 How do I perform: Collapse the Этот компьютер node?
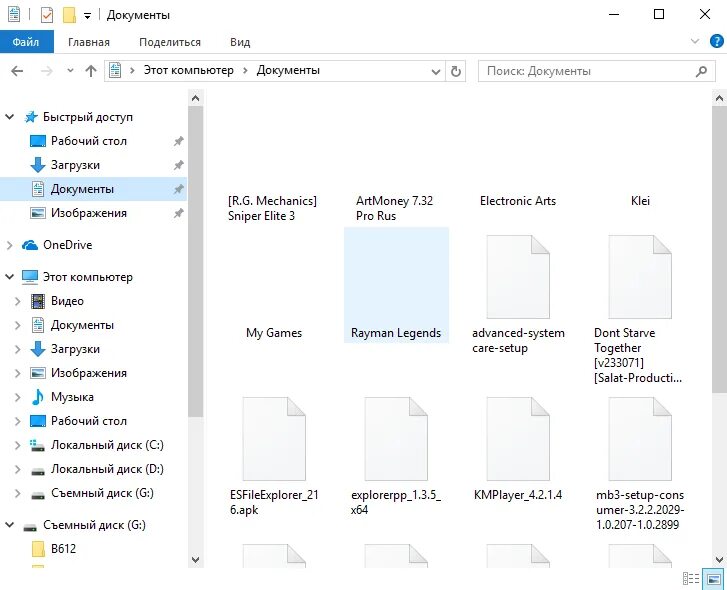[10, 277]
